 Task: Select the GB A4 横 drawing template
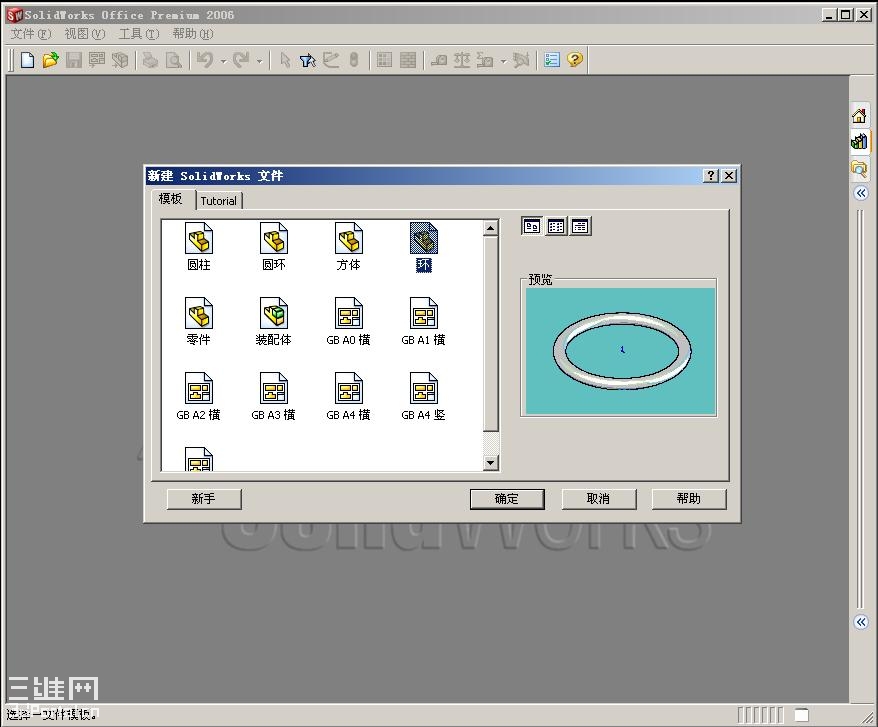(x=348, y=397)
